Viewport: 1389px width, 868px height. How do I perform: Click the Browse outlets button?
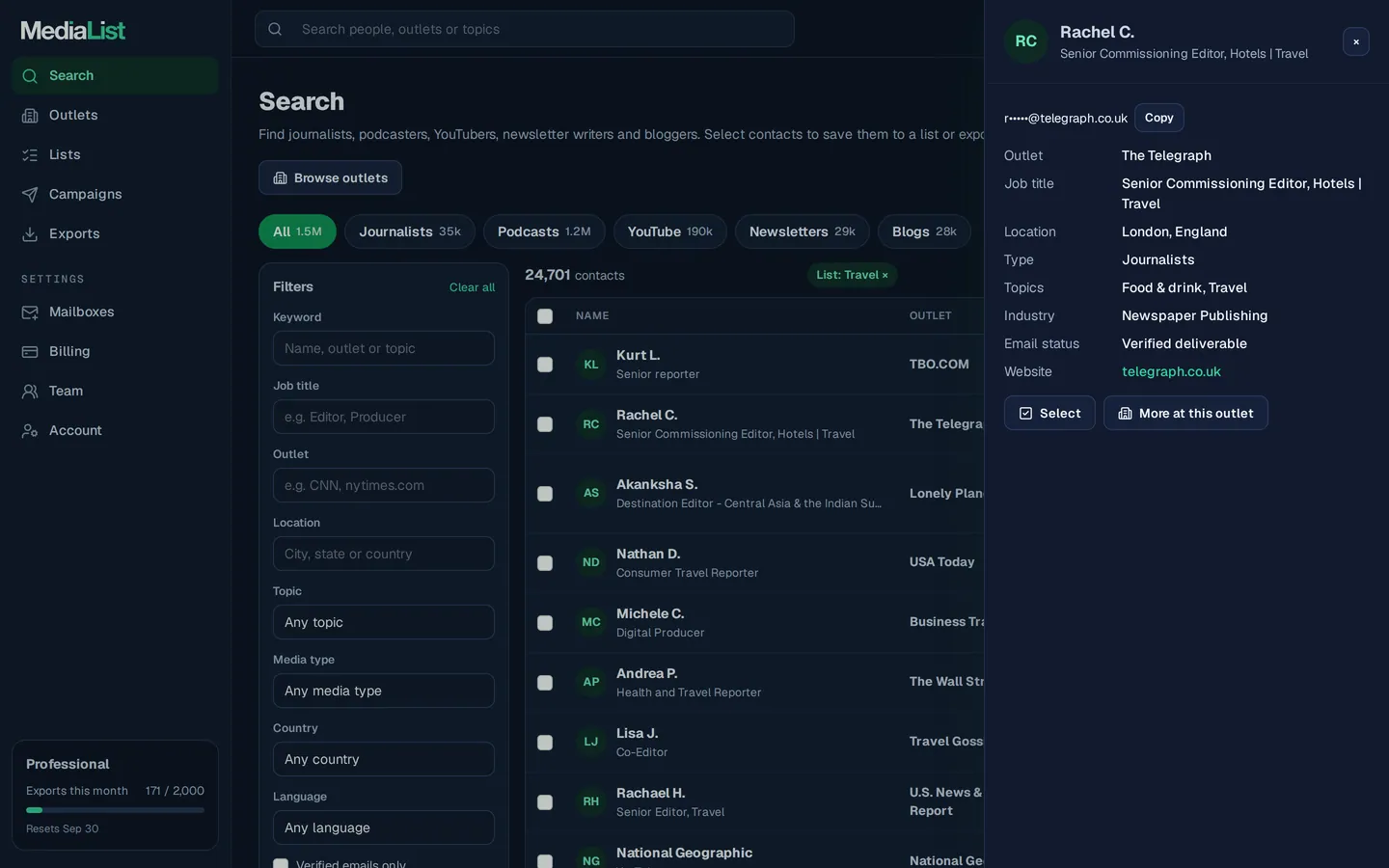[330, 177]
